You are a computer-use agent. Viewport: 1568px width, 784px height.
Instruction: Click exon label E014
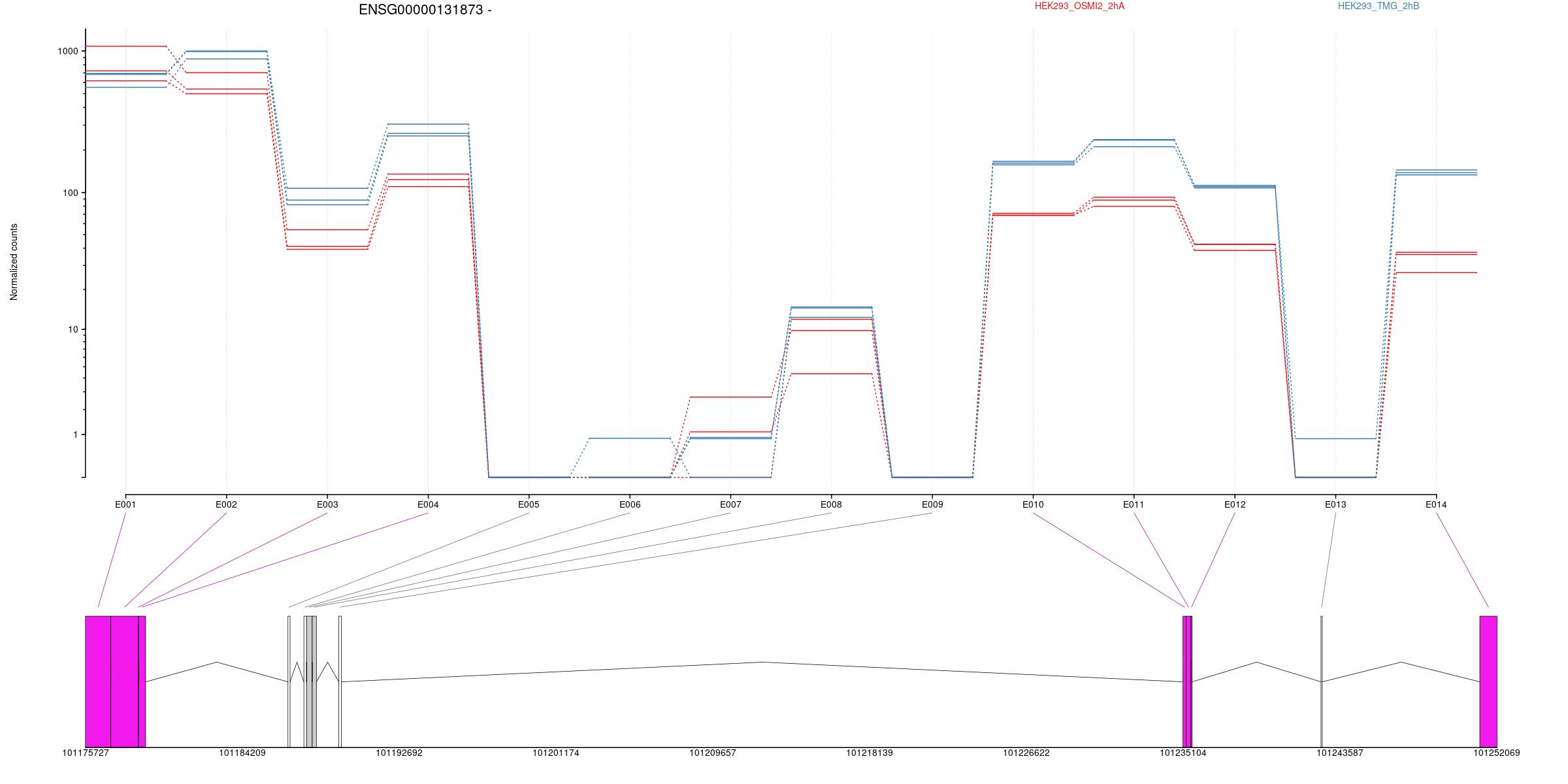point(1436,504)
